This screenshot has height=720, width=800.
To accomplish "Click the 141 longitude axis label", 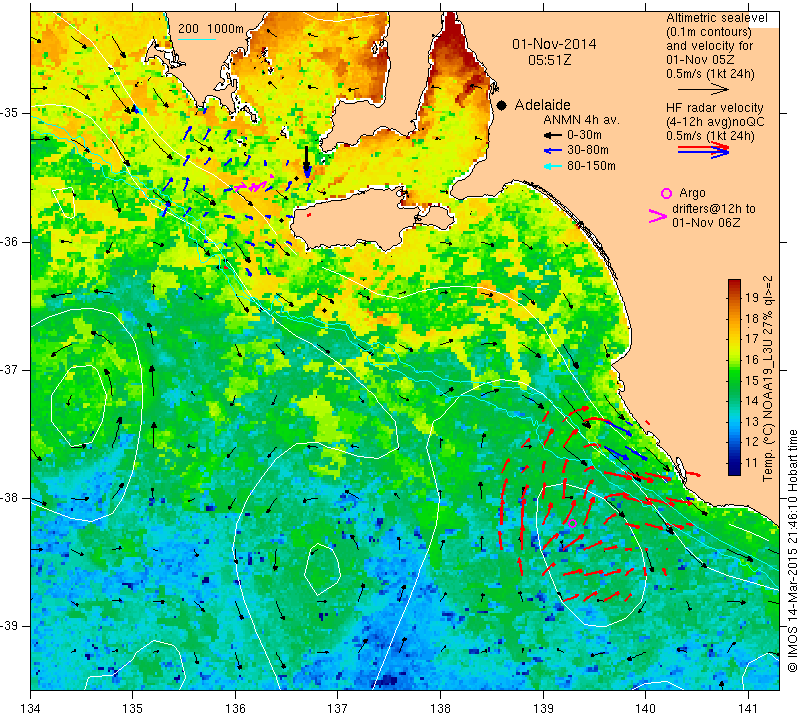I will point(748,709).
